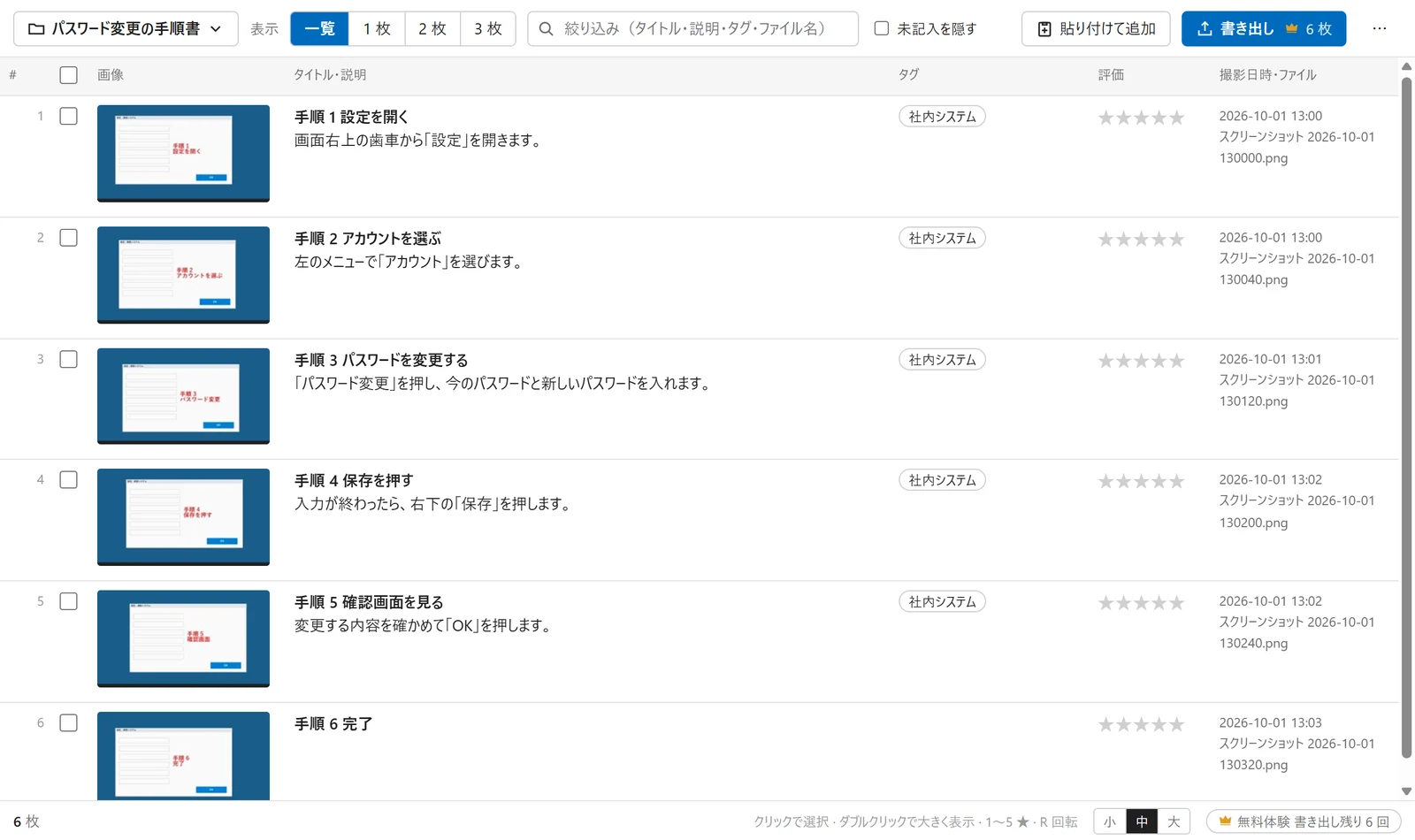Set first star rating for 手順 2 row
This screenshot has width=1415, height=840.
[1106, 239]
